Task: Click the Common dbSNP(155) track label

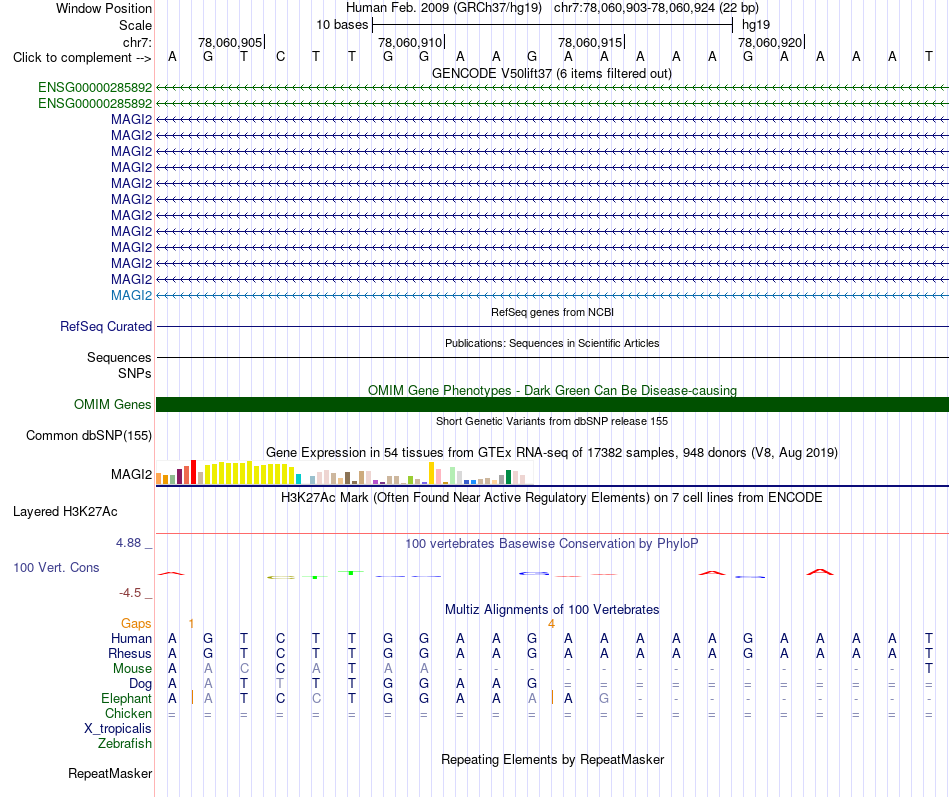Action: [88, 435]
